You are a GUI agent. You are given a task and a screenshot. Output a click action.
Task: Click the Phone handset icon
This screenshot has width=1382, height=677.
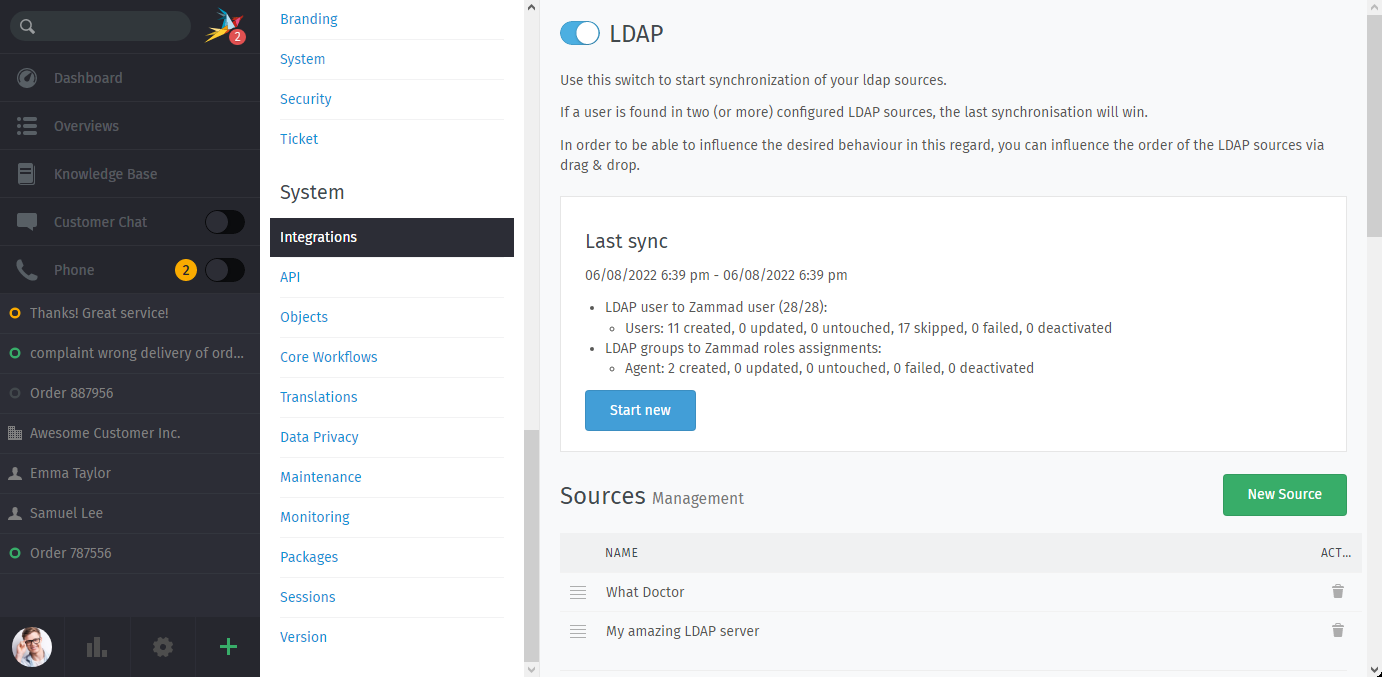click(x=27, y=270)
